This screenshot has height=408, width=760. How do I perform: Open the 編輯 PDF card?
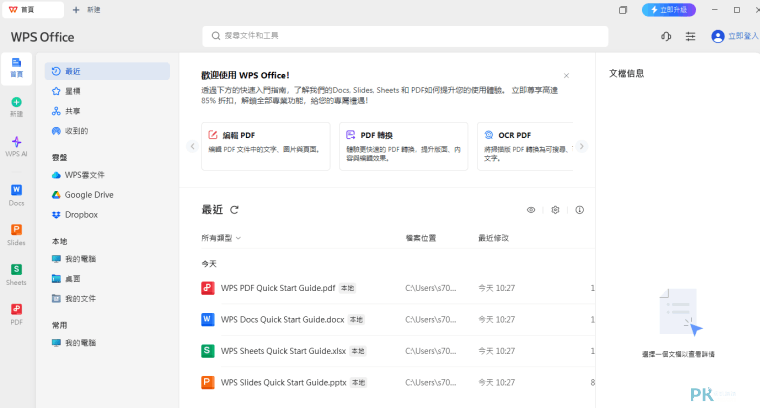click(x=266, y=146)
